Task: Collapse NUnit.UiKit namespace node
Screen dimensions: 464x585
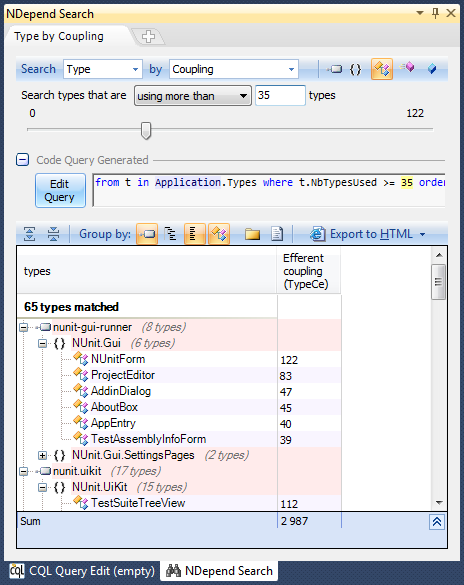Action: [x=43, y=487]
